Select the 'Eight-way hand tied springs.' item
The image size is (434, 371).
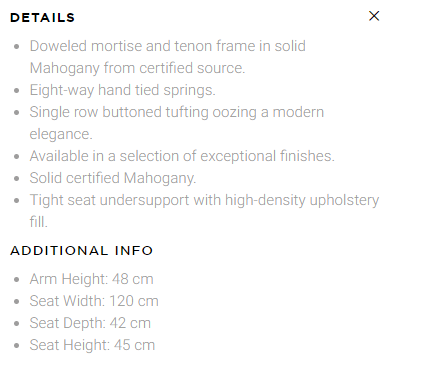click(123, 90)
